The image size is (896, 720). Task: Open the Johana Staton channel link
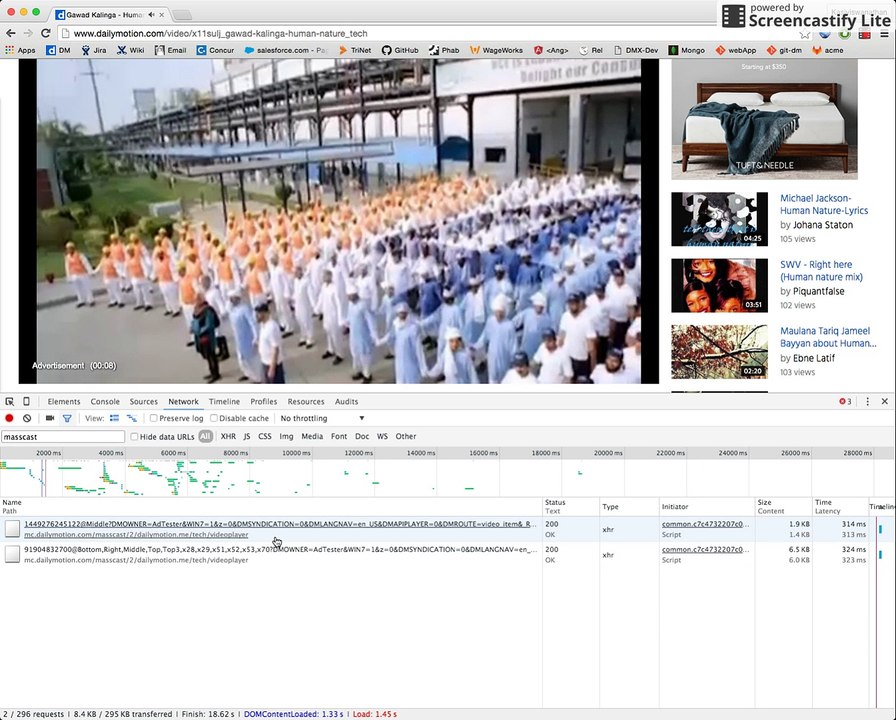pos(823,225)
